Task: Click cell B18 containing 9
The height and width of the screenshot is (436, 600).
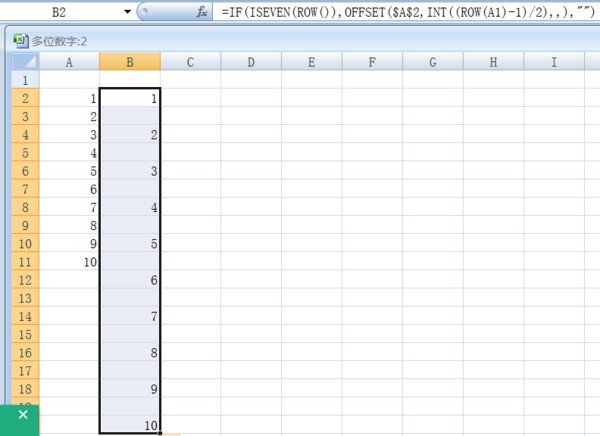Action: (130, 389)
